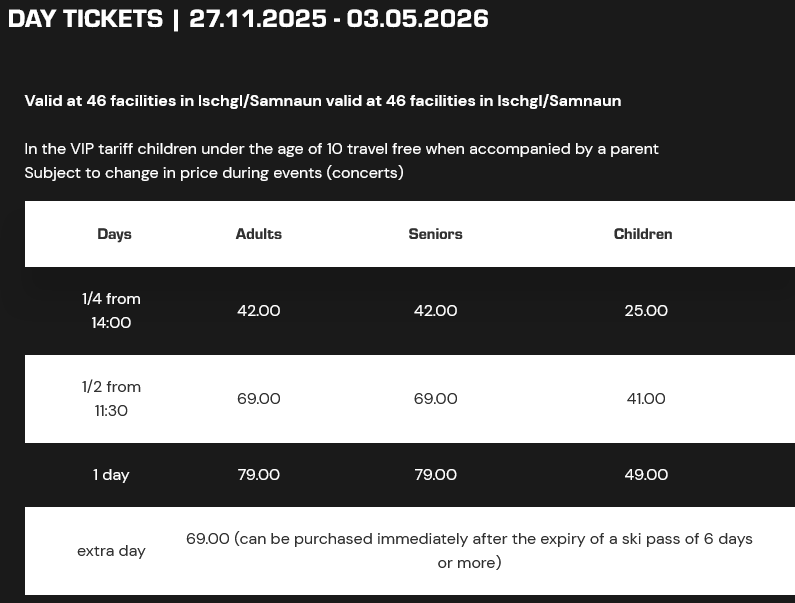
Task: Click children price 25.00
Action: click(645, 311)
